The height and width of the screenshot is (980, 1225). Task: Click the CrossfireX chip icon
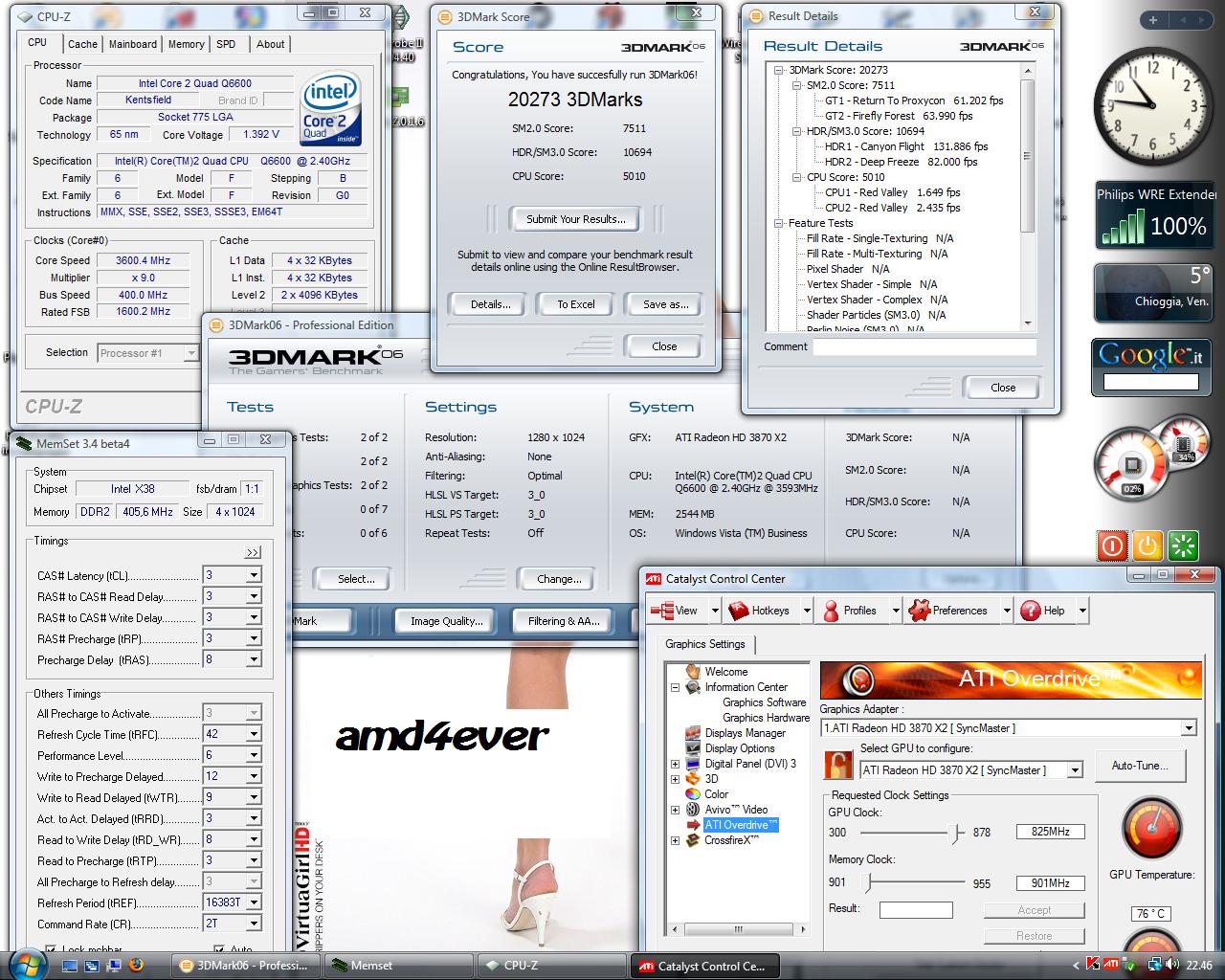694,840
